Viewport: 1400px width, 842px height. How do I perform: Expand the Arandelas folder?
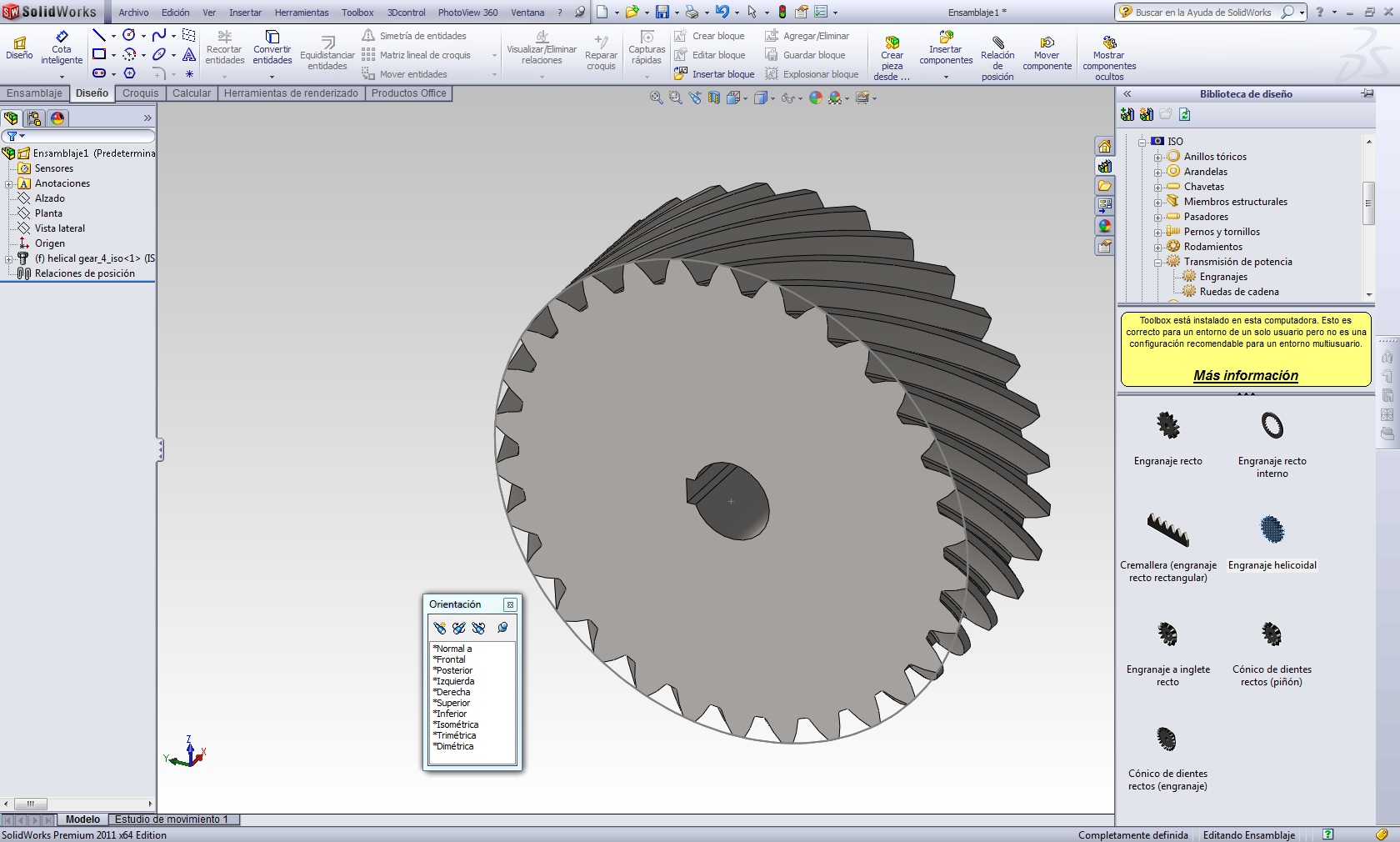(x=1157, y=173)
